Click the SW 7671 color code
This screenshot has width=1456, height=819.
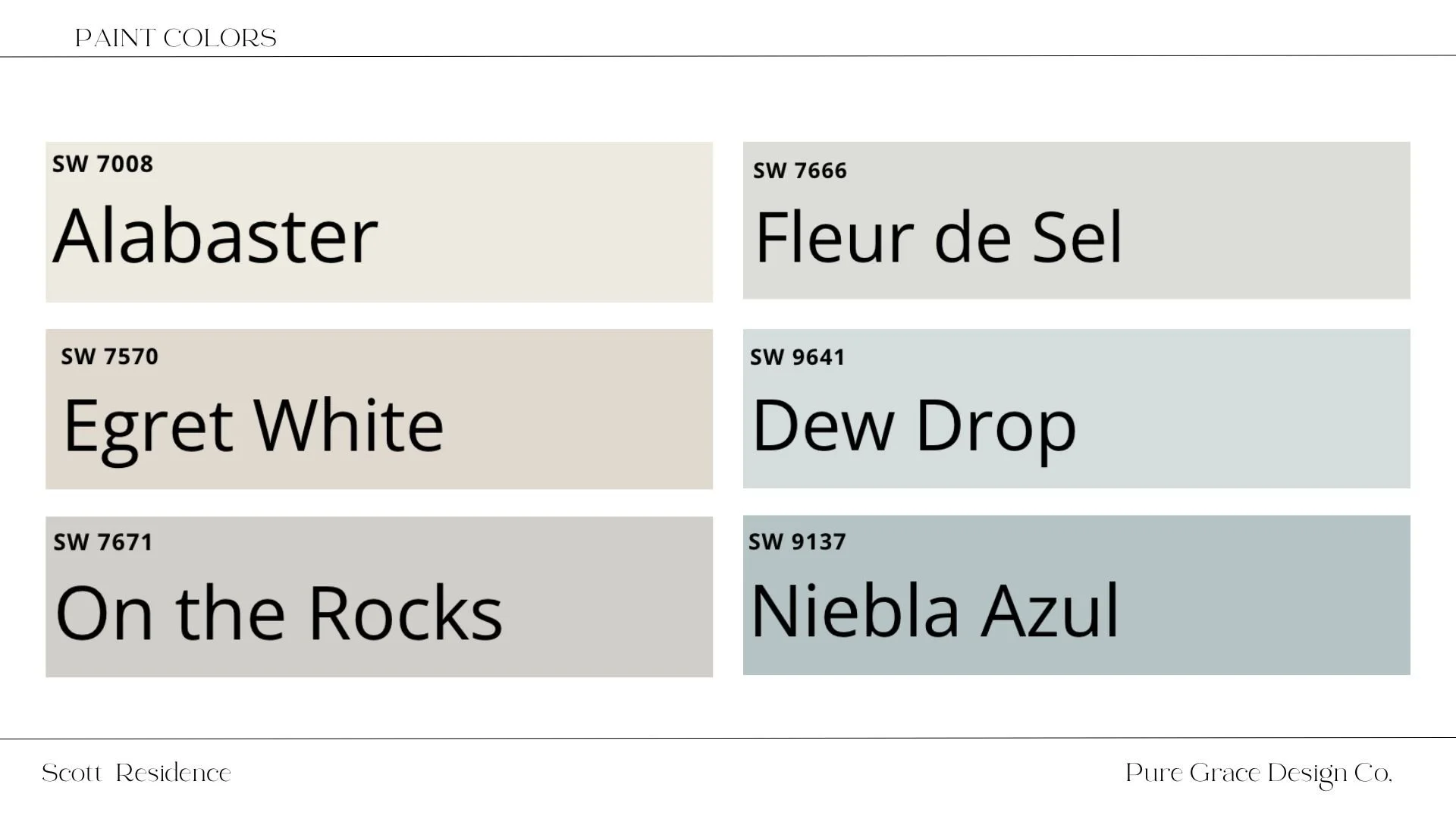[x=103, y=542]
